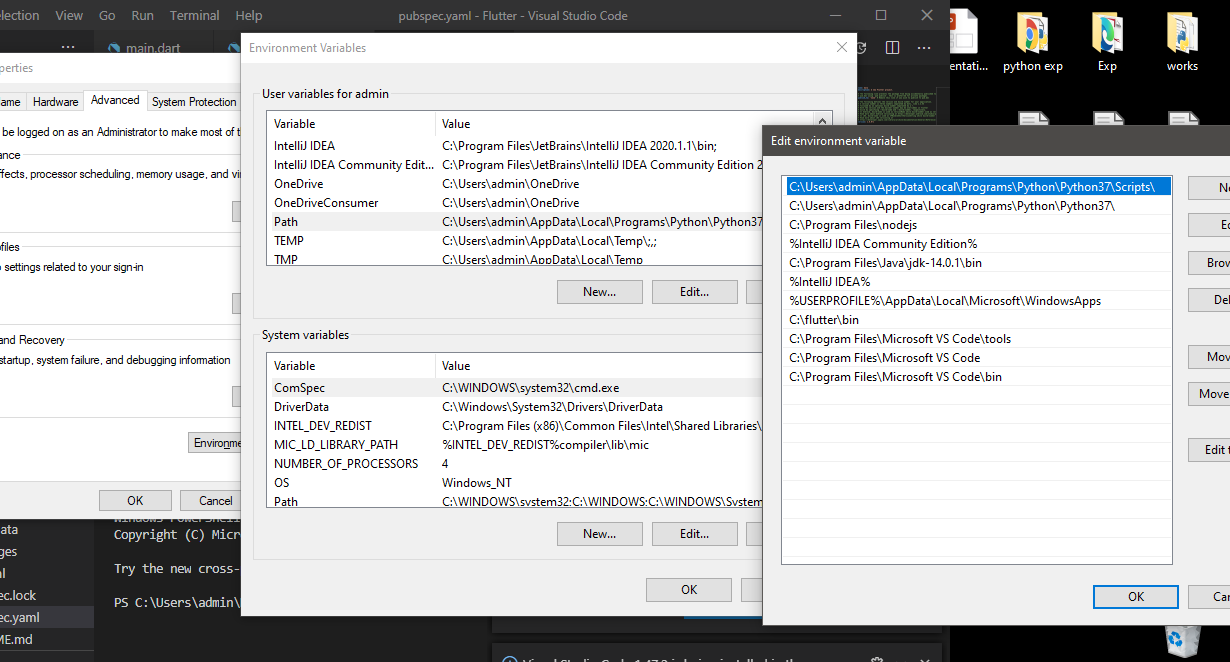Open the Terminal menu in VS Code
1230x662 pixels.
(194, 15)
